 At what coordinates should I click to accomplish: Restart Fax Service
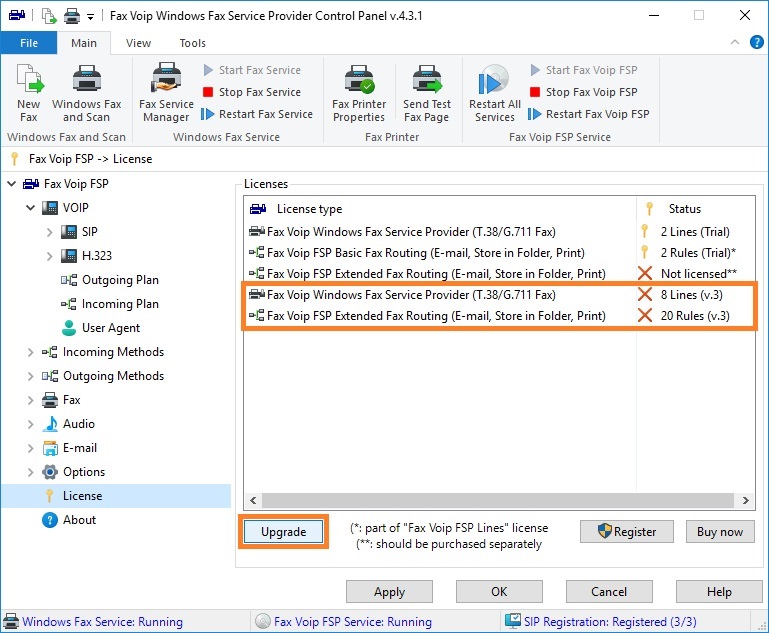click(257, 114)
